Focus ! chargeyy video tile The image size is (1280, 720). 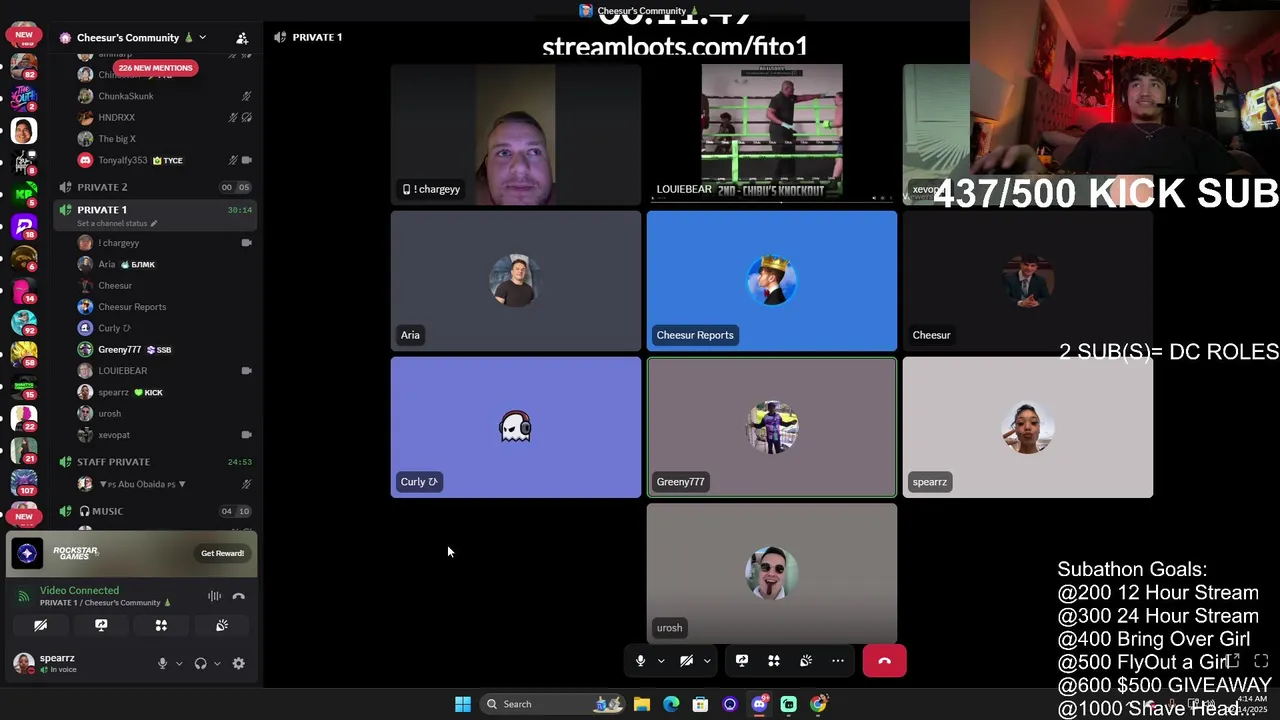point(516,134)
